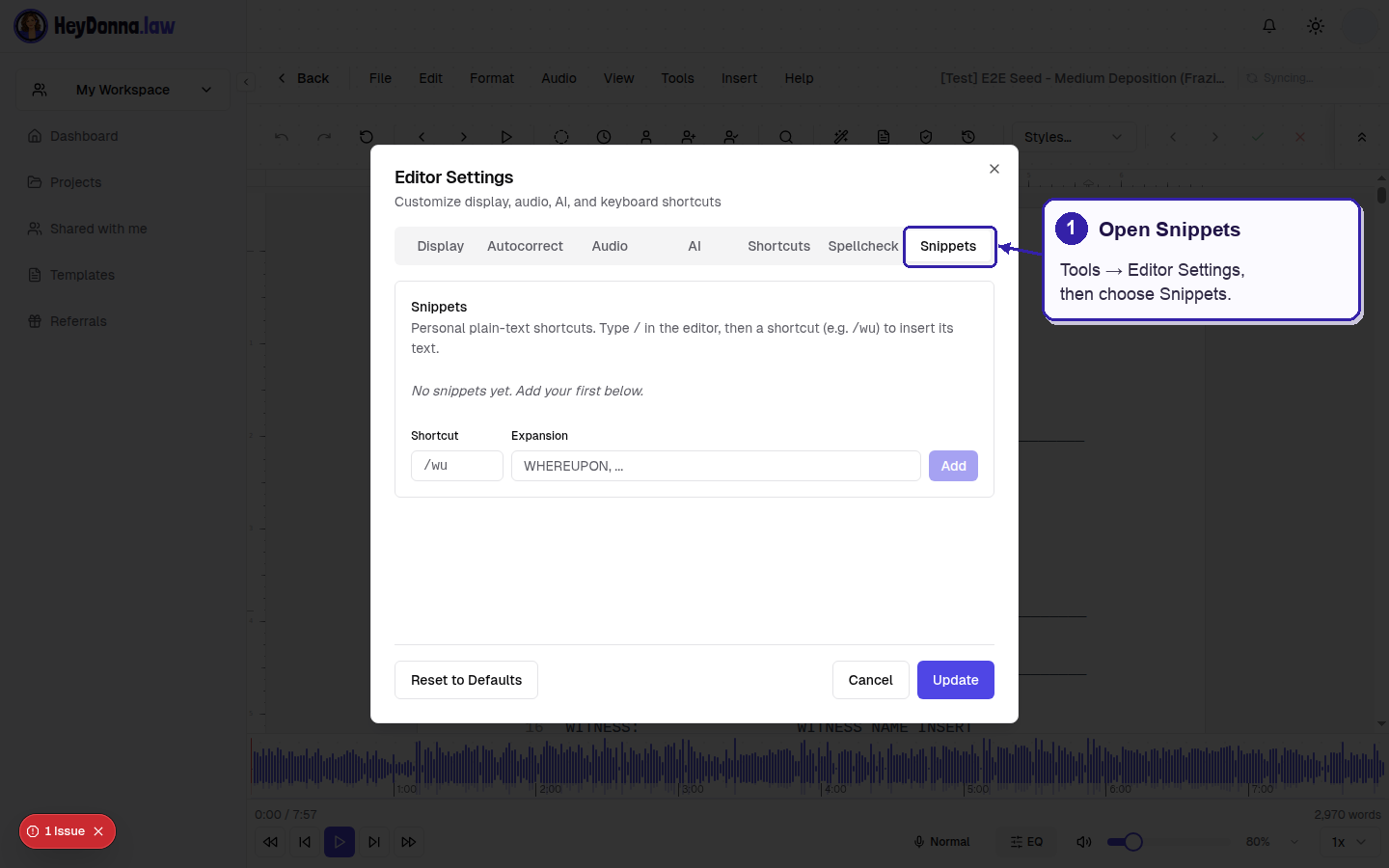Click the Undo arrow in the editor toolbar
This screenshot has height=868, width=1389.
click(x=282, y=137)
